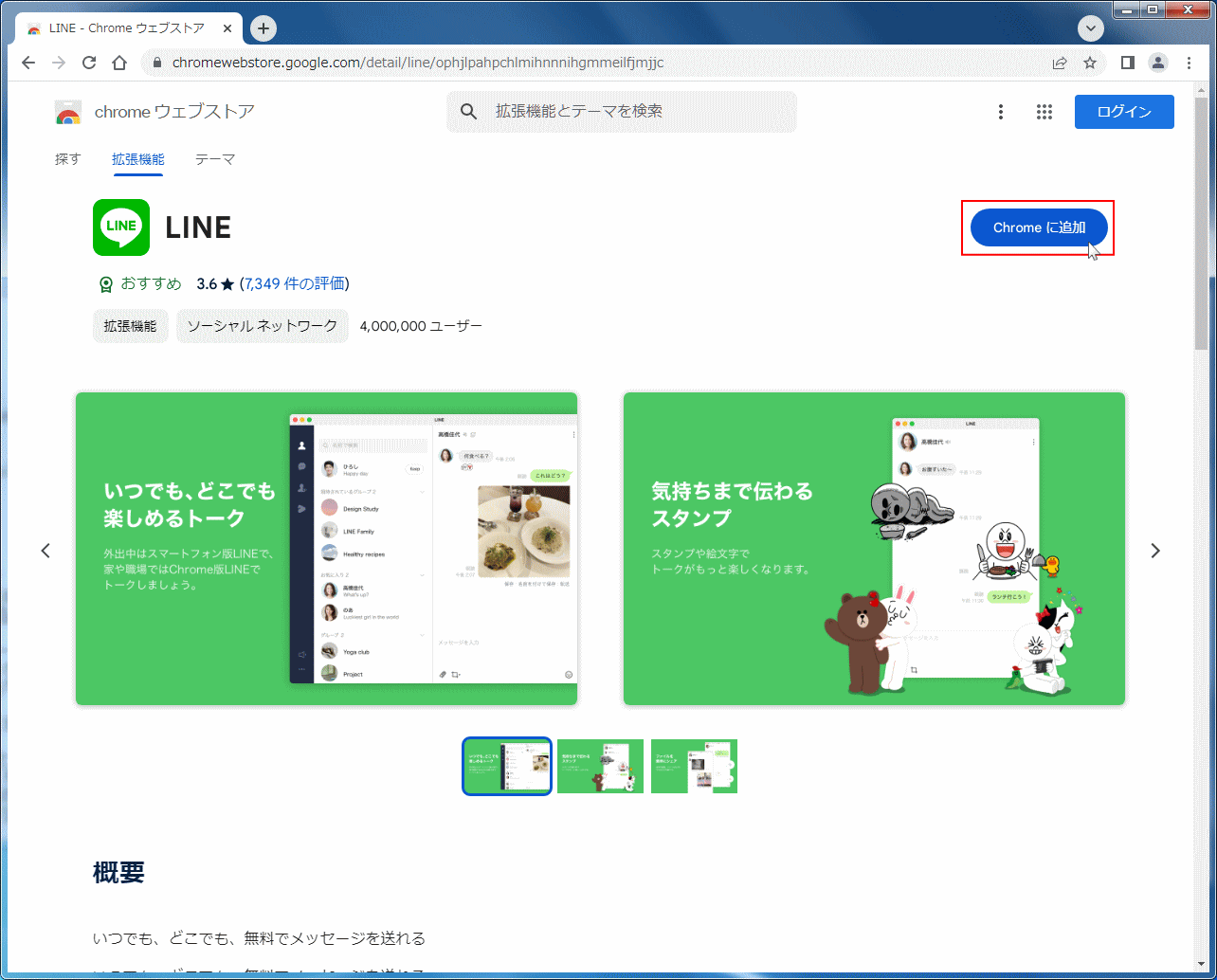This screenshot has width=1217, height=980.
Task: Open the 気持ちまで伝わるスタンプ screenshot
Action: (x=874, y=549)
